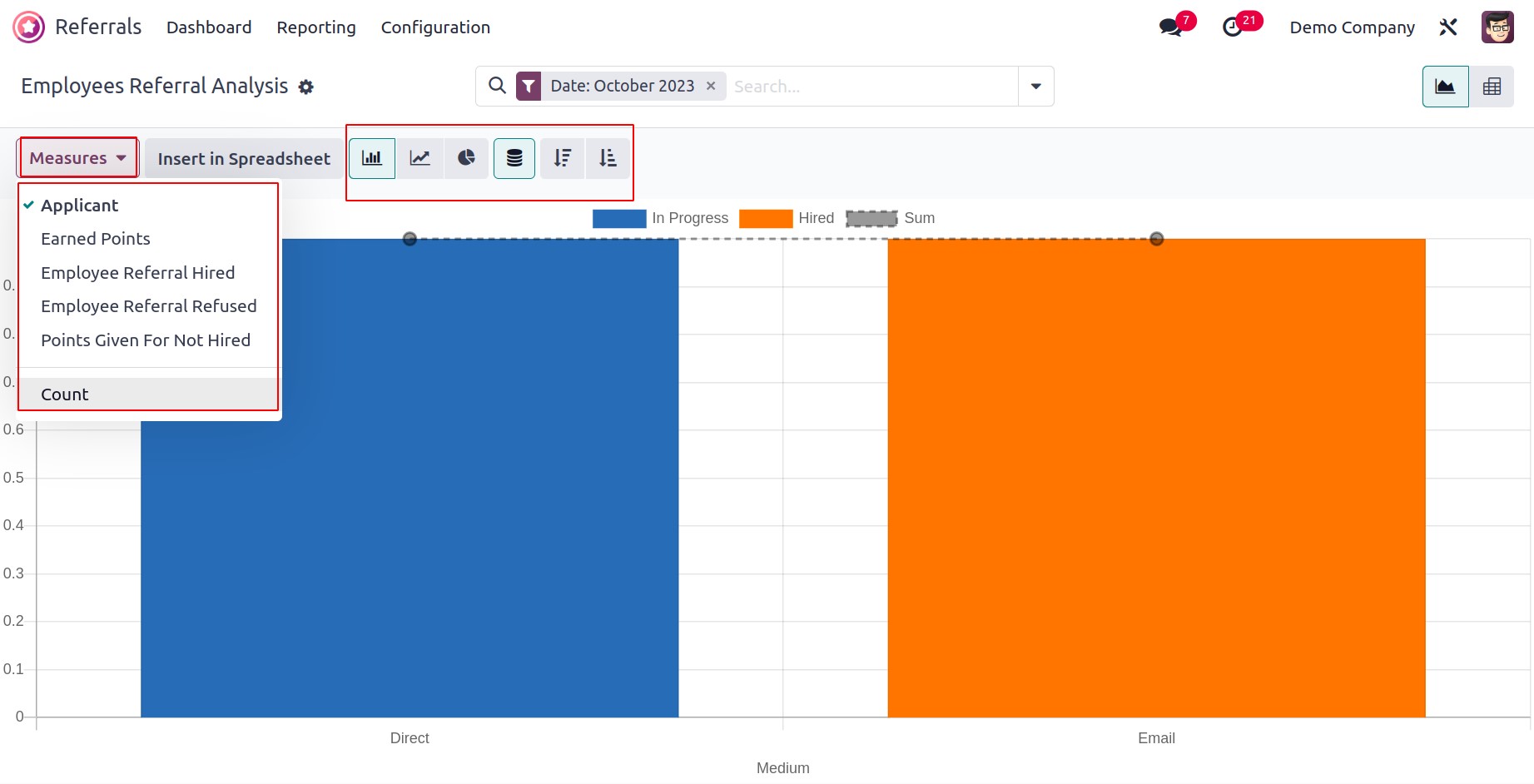Toggle the Applicant measure
Viewport: 1534px width, 784px height.
coord(148,206)
